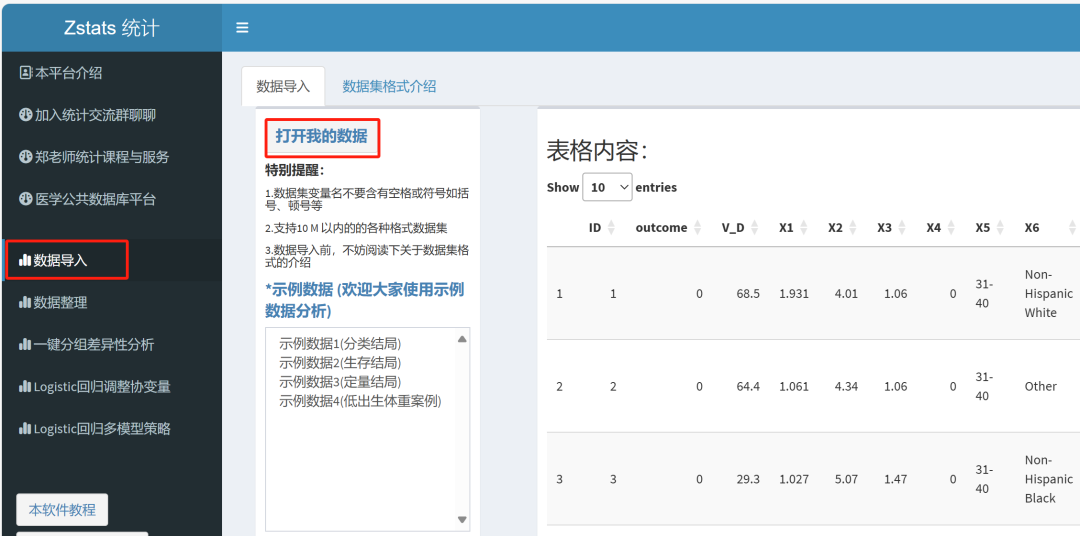Select 示例数据1(分类结局) from the list
Viewport: 1080px width, 536px height.
coord(340,343)
